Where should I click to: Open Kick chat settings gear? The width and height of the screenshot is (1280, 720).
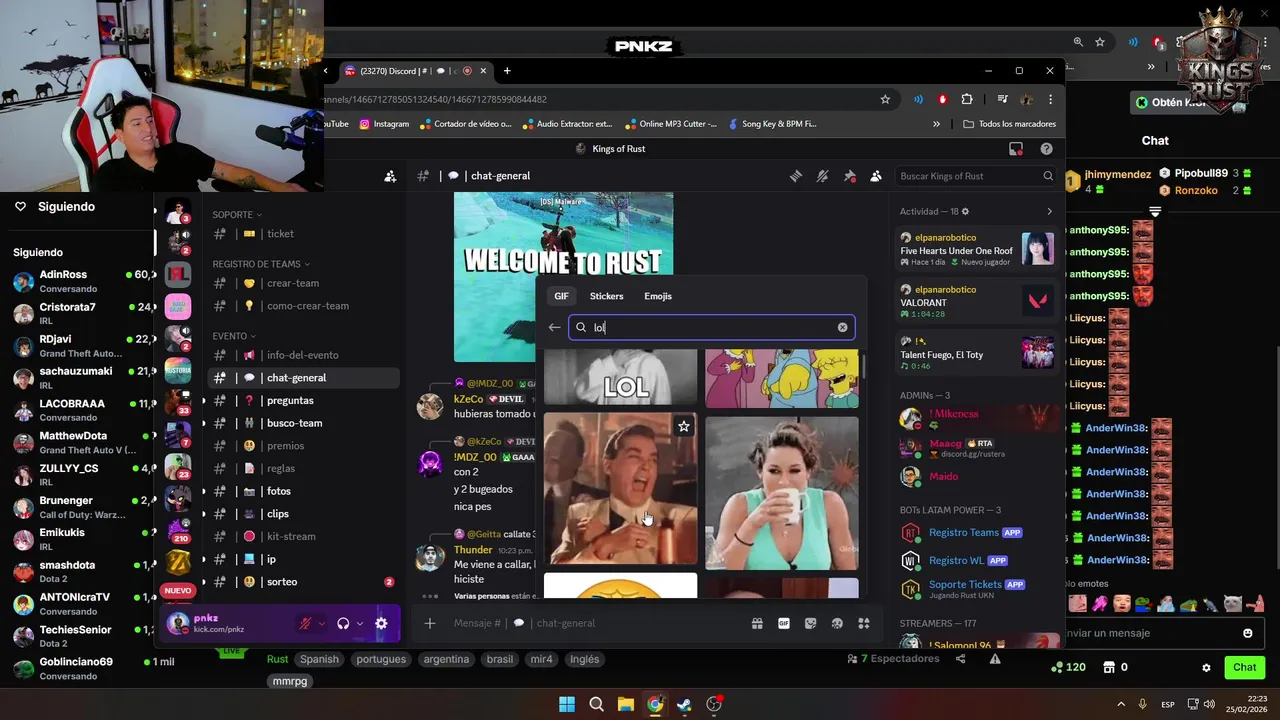coord(1206,667)
